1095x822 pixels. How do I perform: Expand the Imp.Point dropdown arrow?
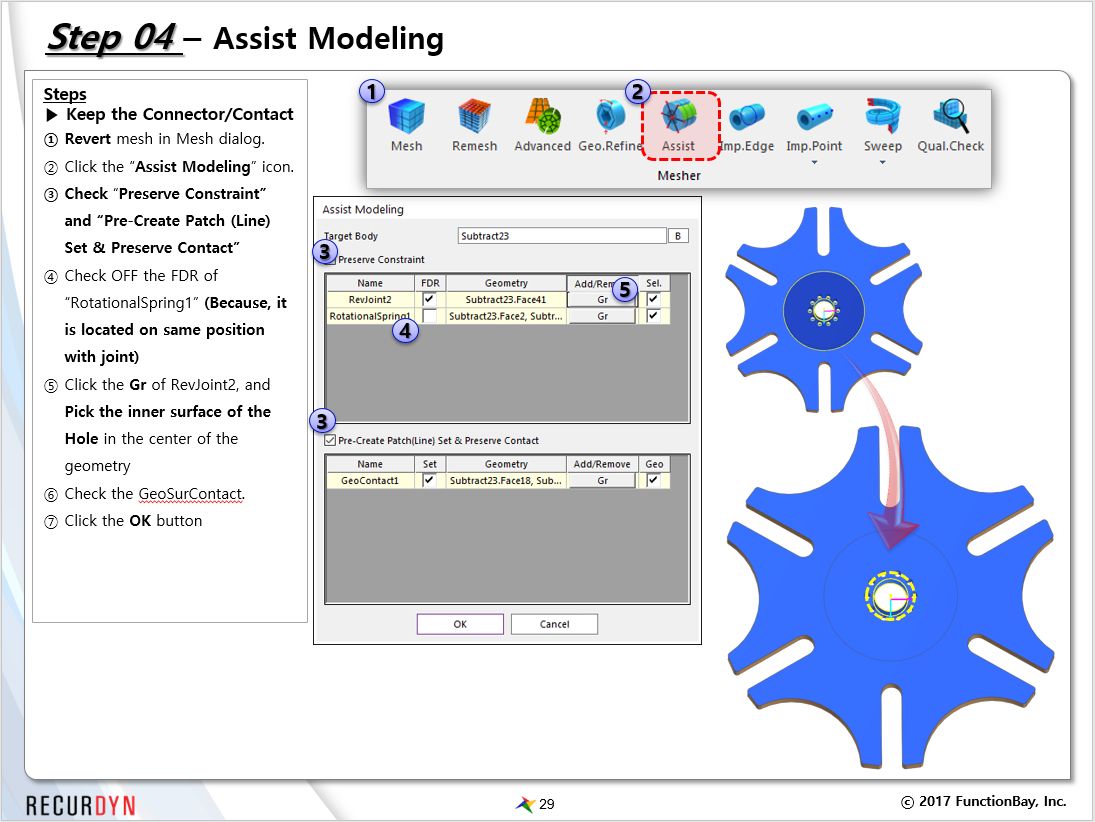coord(814,162)
